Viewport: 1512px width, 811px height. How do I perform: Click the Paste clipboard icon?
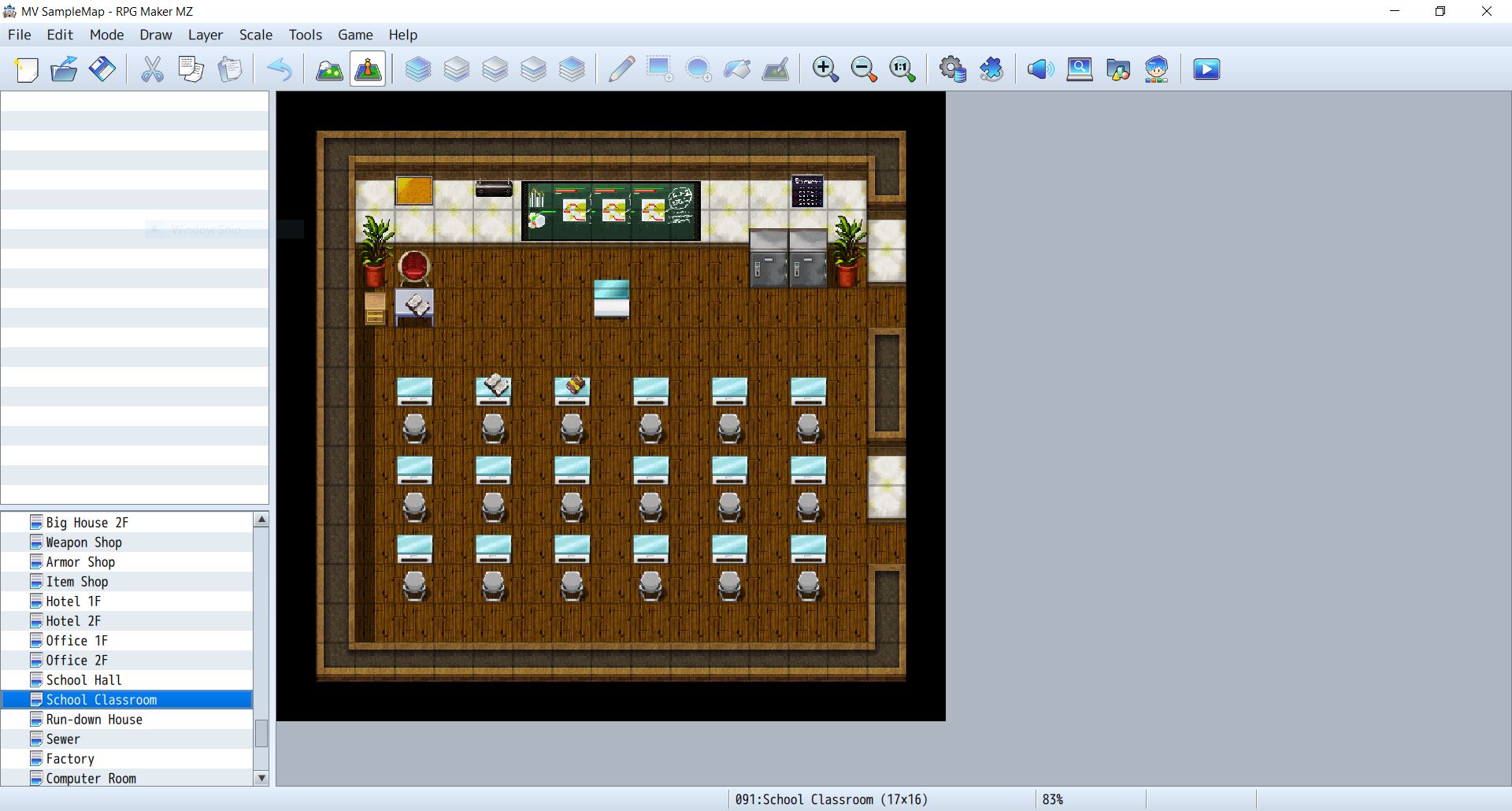coord(229,69)
